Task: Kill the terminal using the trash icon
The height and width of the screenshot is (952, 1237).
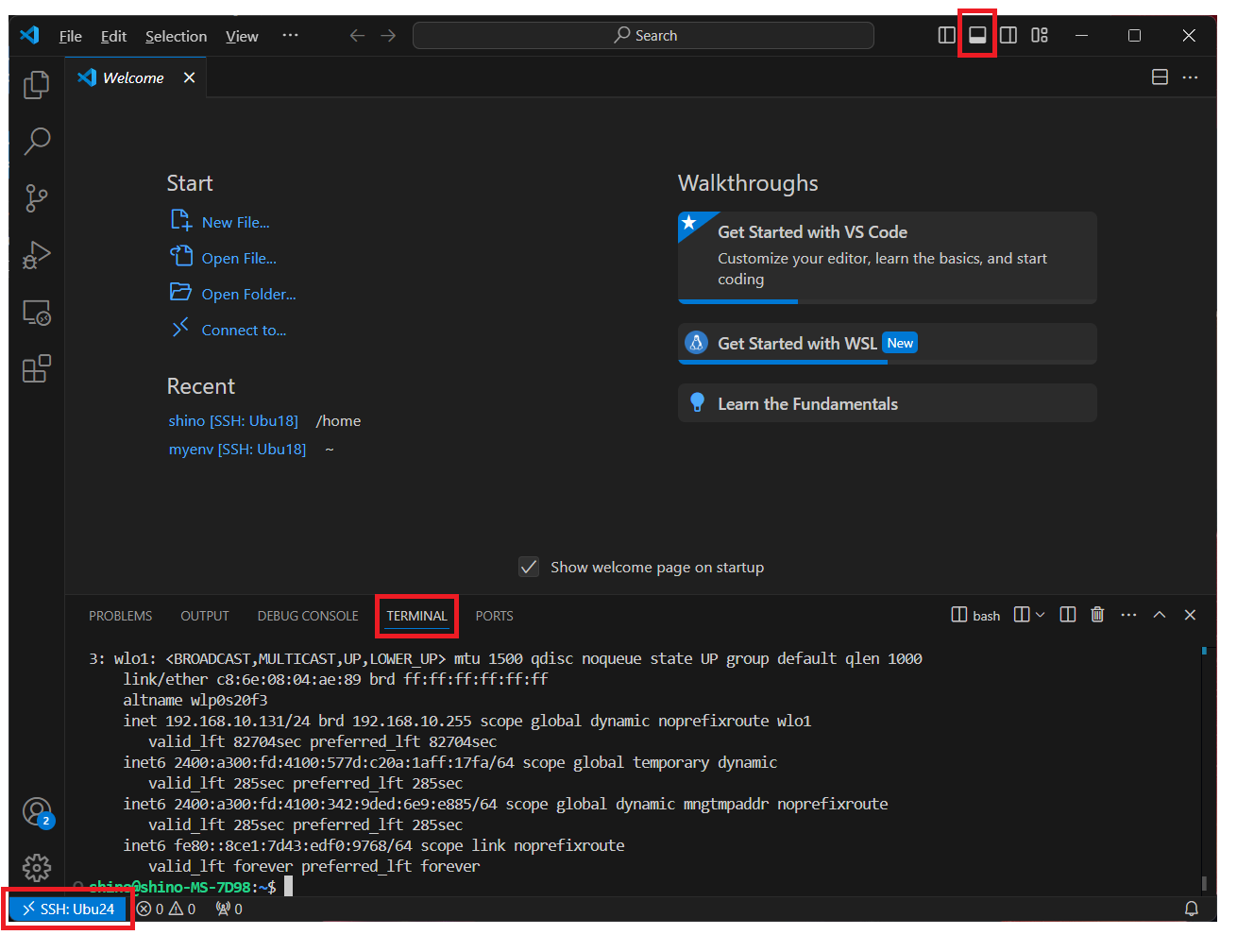Action: (1097, 615)
